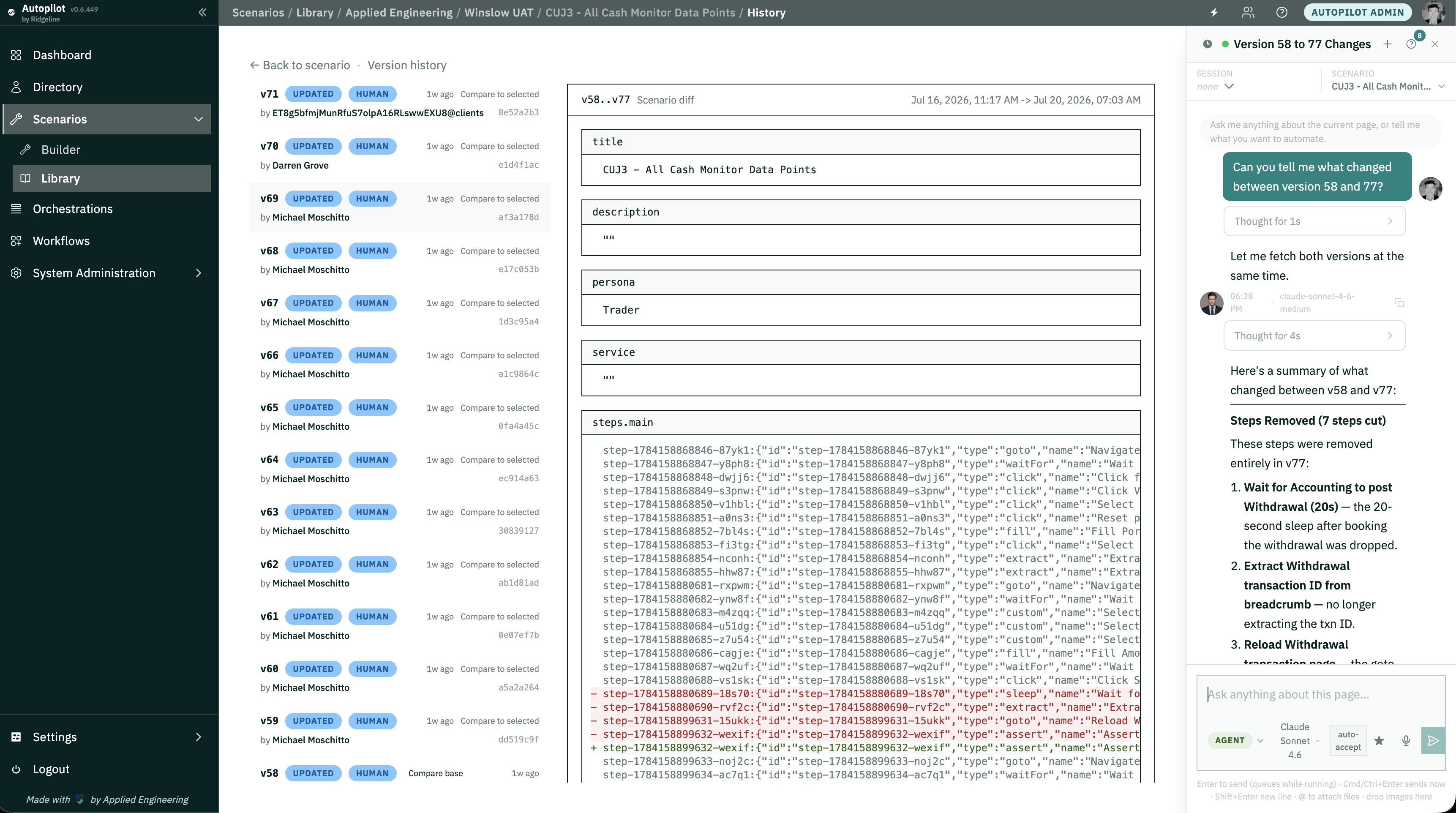Click the Workflows icon
The height and width of the screenshot is (813, 1456).
[x=16, y=241]
